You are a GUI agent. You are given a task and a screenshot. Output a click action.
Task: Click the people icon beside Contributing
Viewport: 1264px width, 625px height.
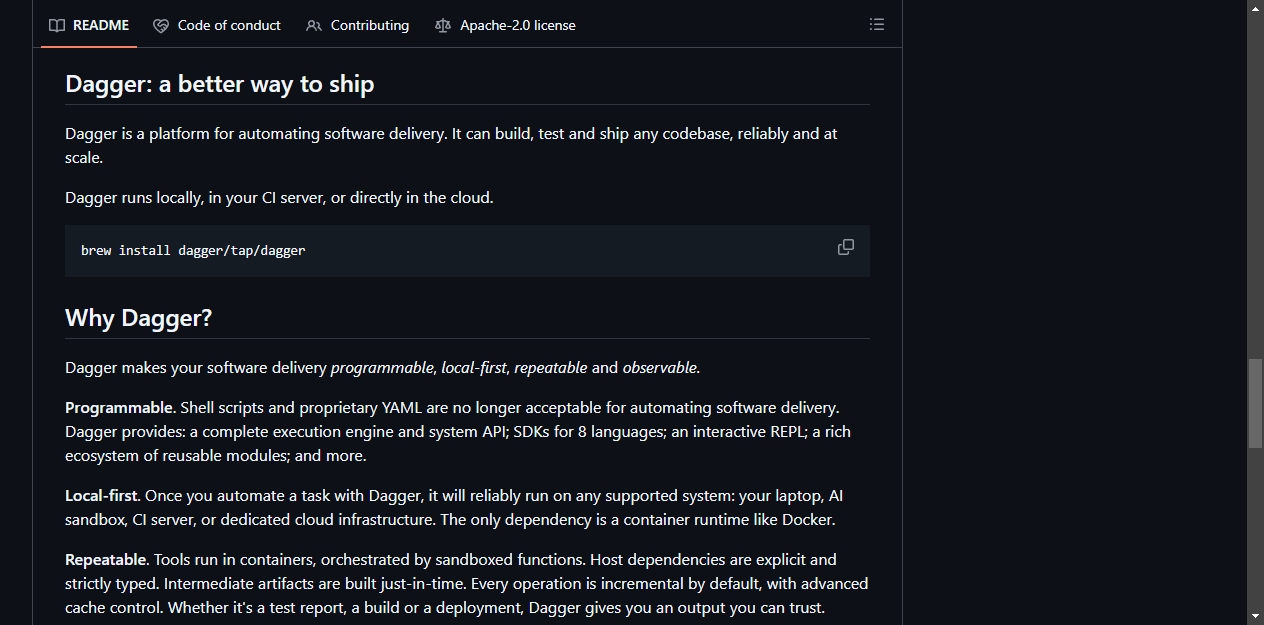tap(314, 25)
